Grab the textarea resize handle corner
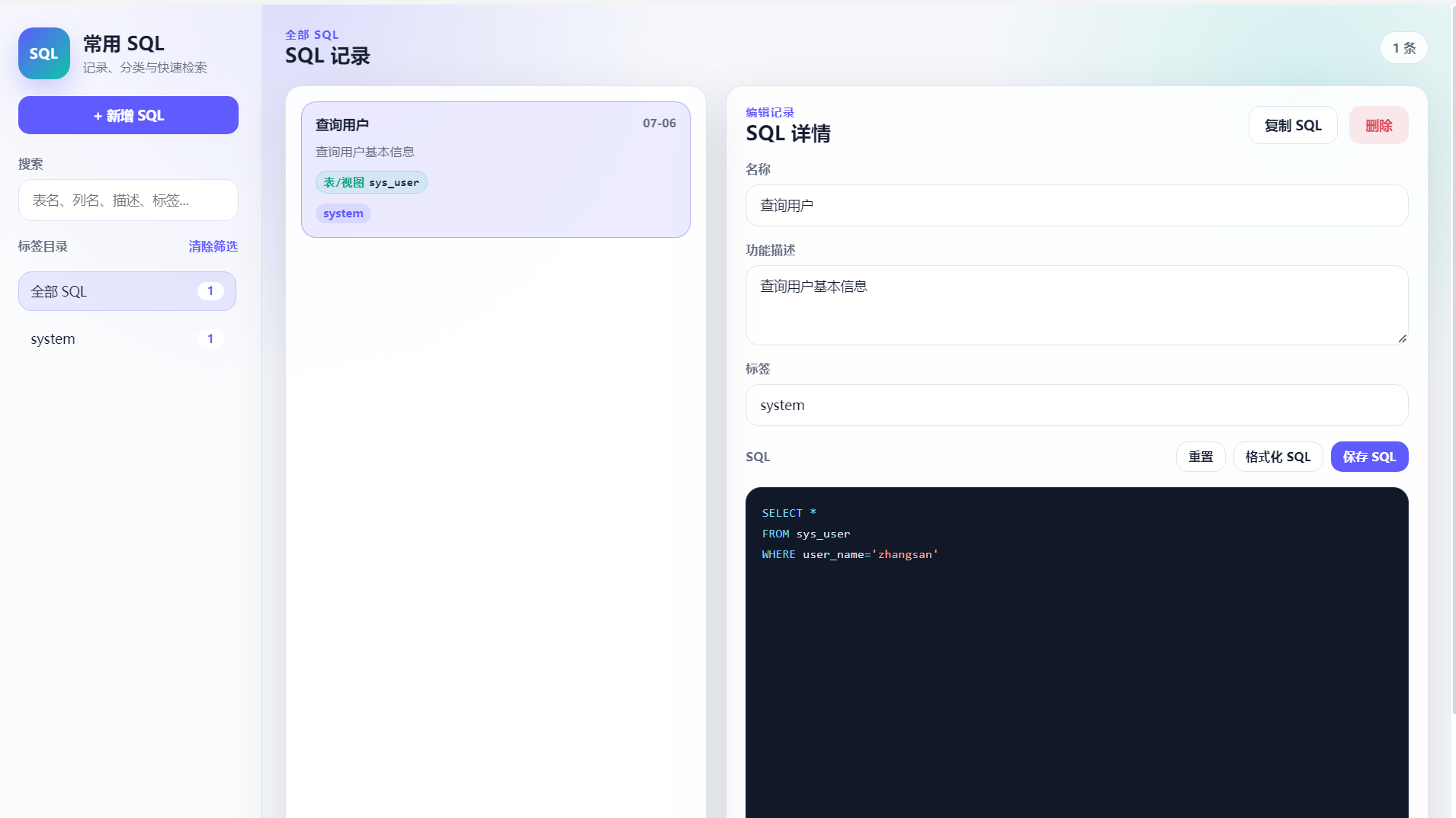The width and height of the screenshot is (1456, 818). (x=1402, y=338)
